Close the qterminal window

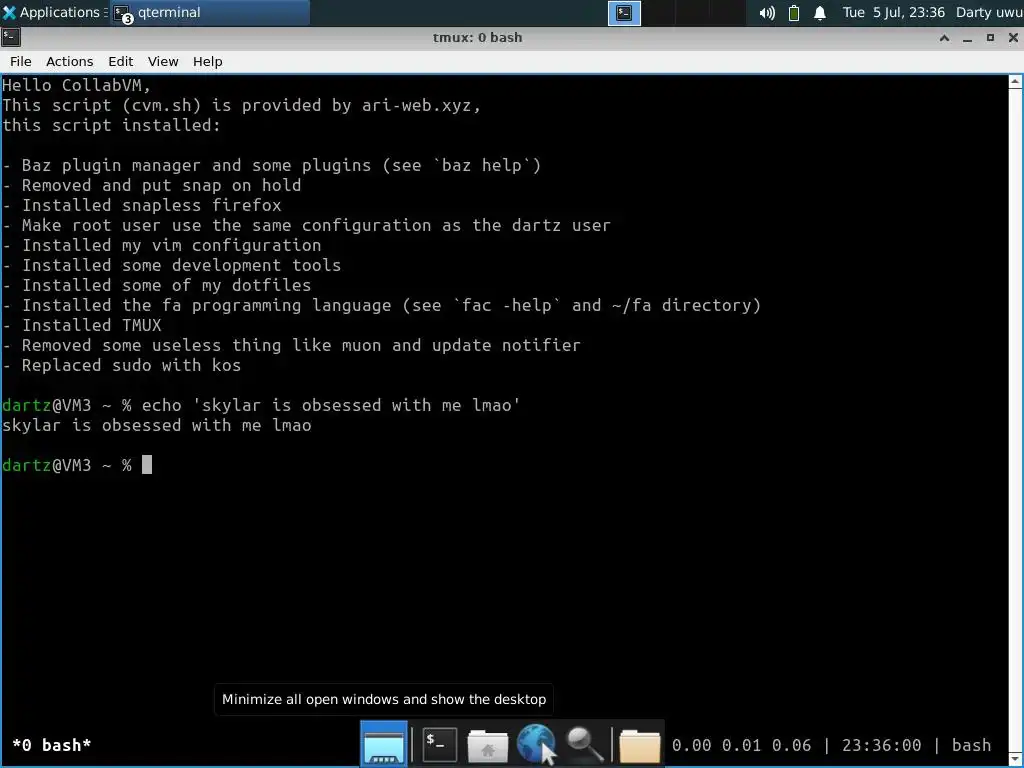(x=1013, y=38)
